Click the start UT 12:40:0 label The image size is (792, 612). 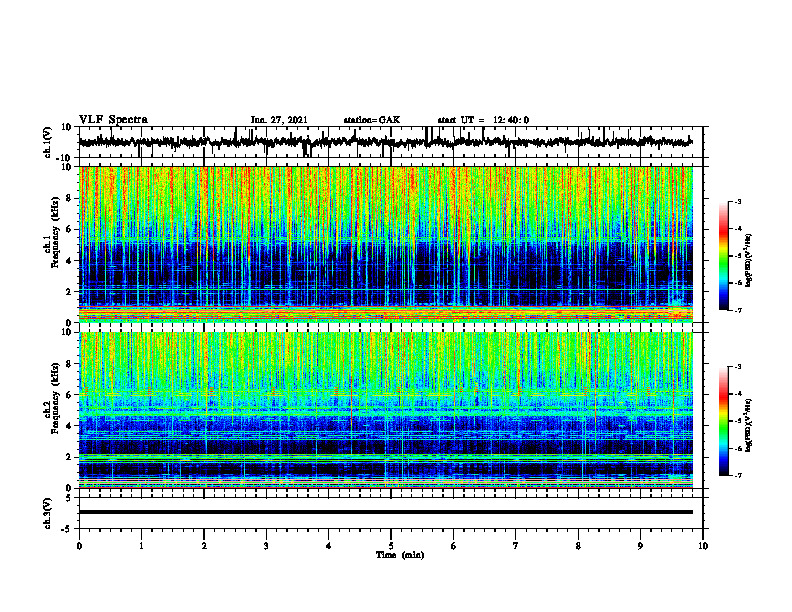pyautogui.click(x=483, y=120)
